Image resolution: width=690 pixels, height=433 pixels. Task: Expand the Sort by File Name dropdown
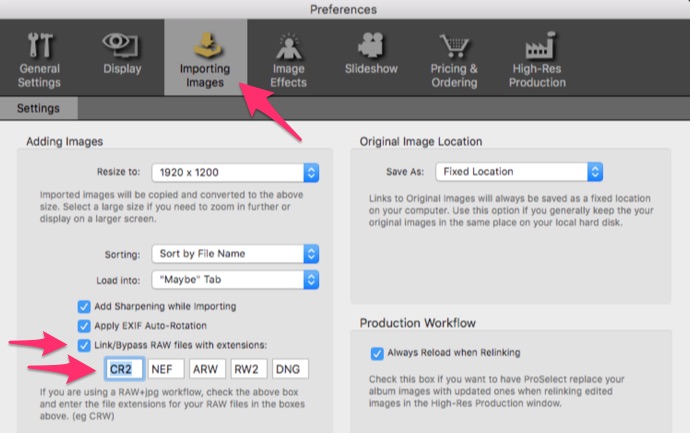pos(234,254)
